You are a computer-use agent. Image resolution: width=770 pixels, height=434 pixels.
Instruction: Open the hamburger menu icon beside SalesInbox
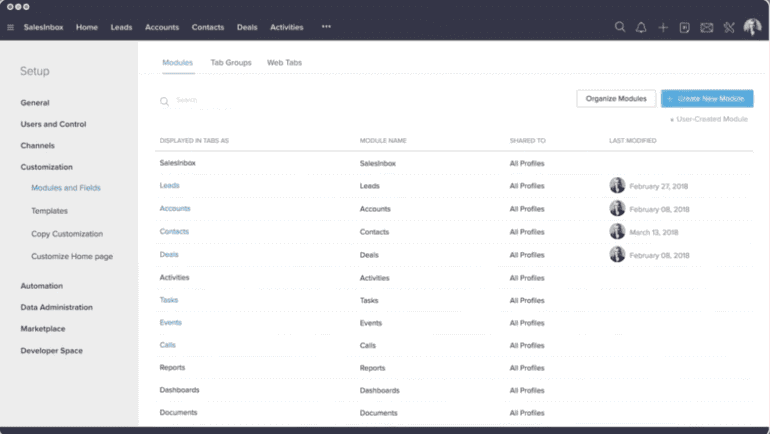tap(10, 27)
